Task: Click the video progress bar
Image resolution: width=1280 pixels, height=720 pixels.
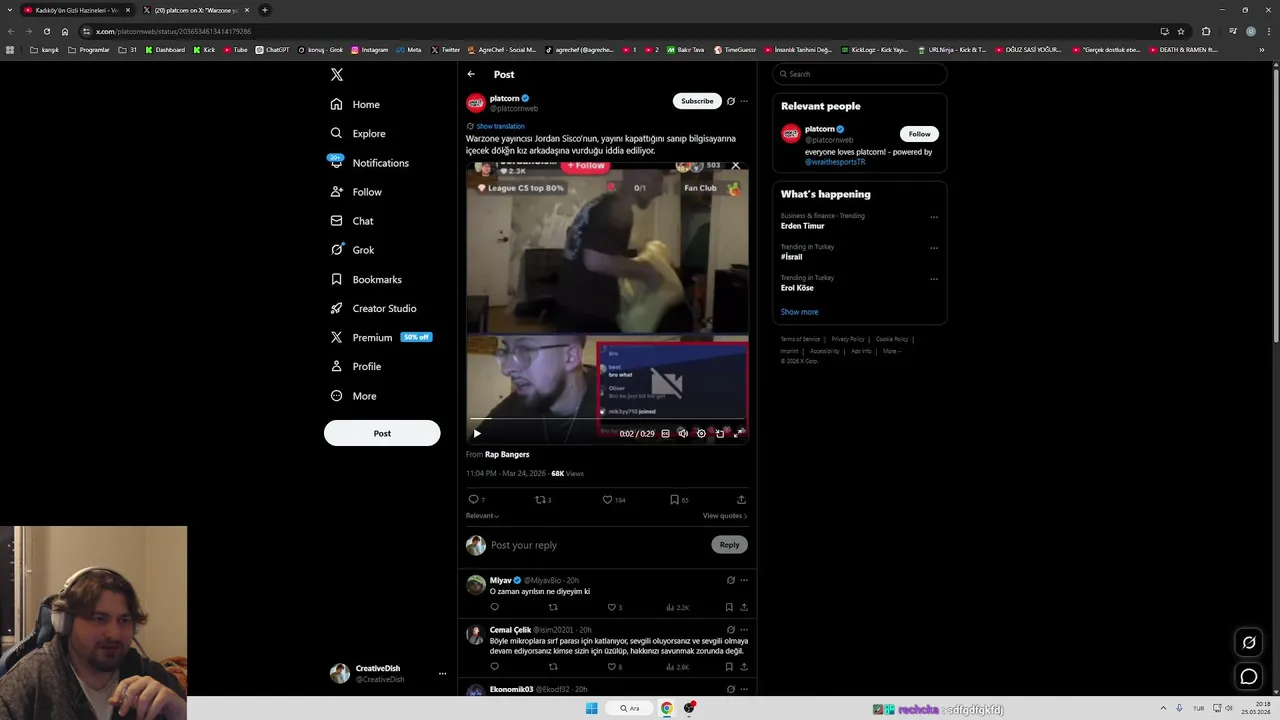Action: pos(607,420)
